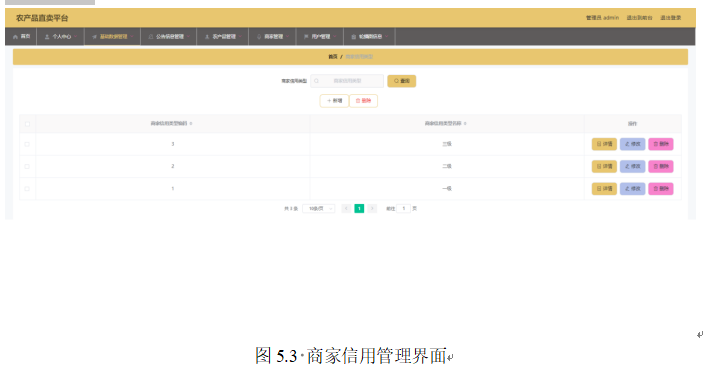
Task: Click the 查询 search button
Action: coord(401,81)
